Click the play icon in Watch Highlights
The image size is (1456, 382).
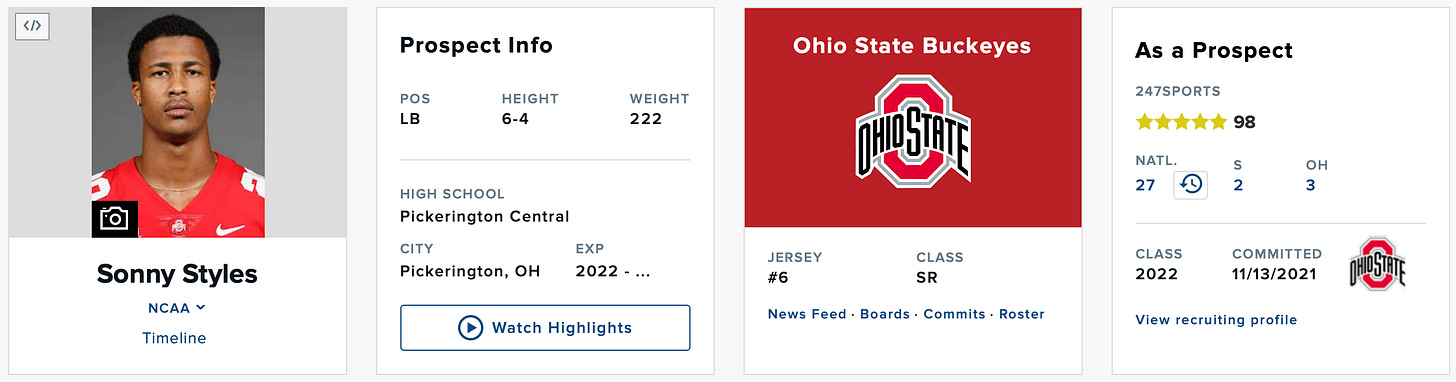point(470,327)
